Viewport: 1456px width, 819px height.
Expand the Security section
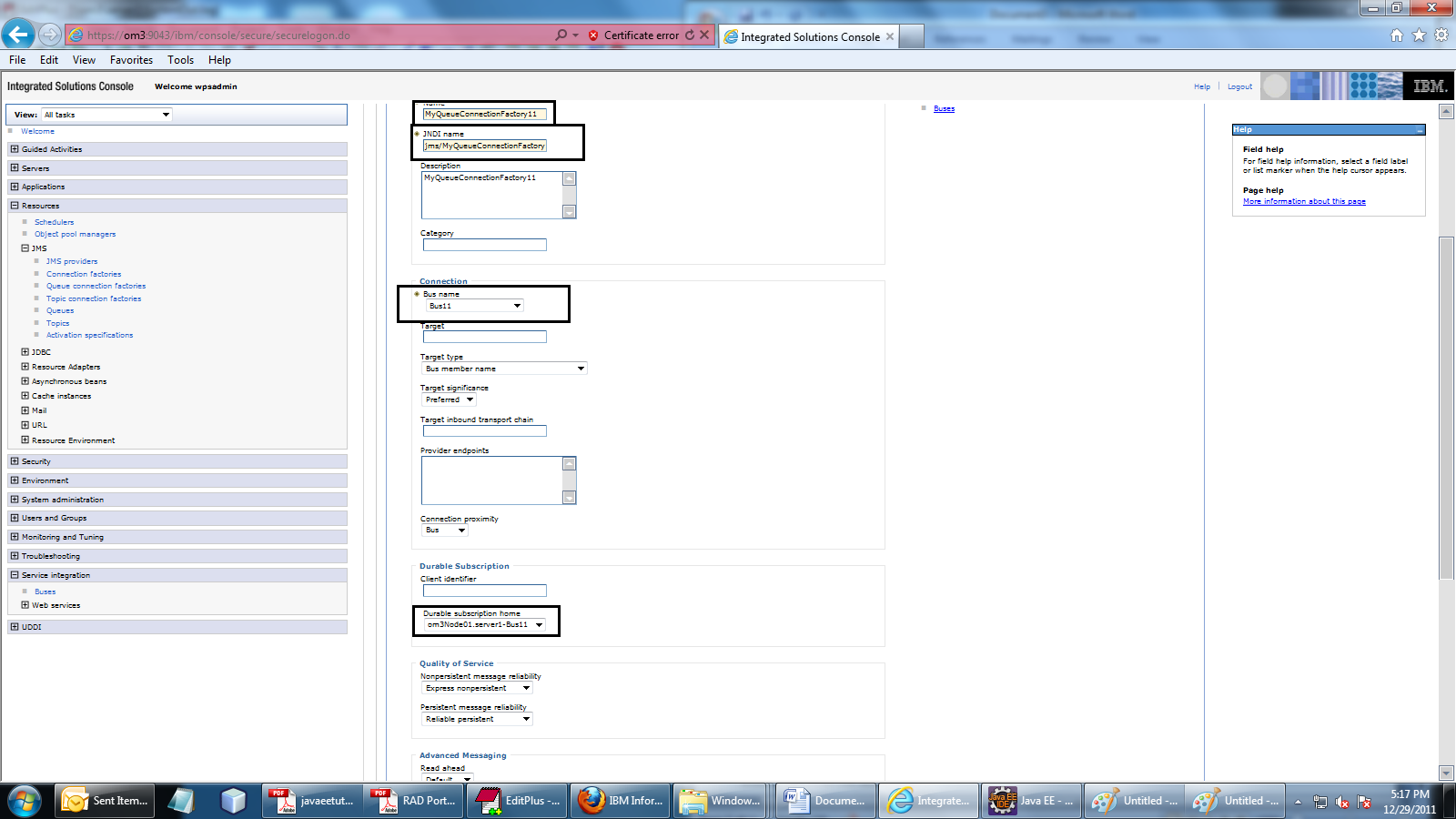click(x=15, y=460)
